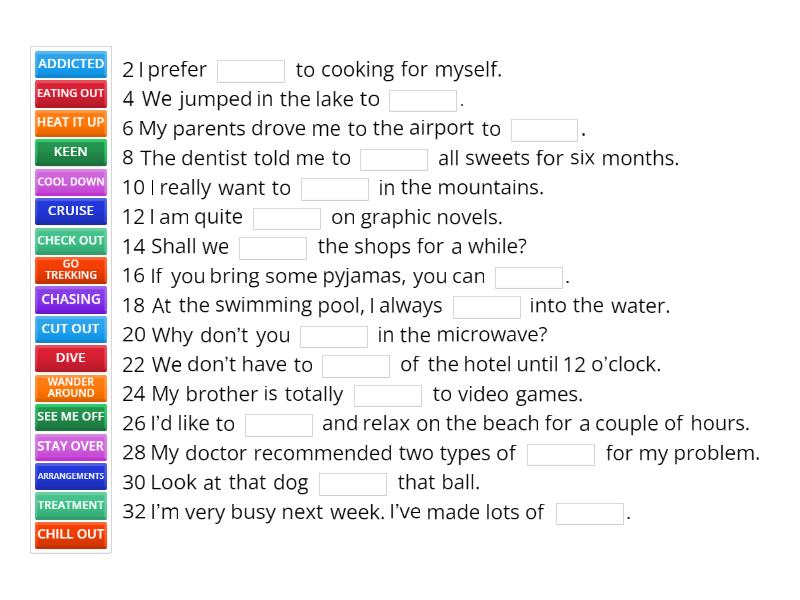Pick the TREATMENT word tile
This screenshot has height=600, width=800.
tap(70, 504)
